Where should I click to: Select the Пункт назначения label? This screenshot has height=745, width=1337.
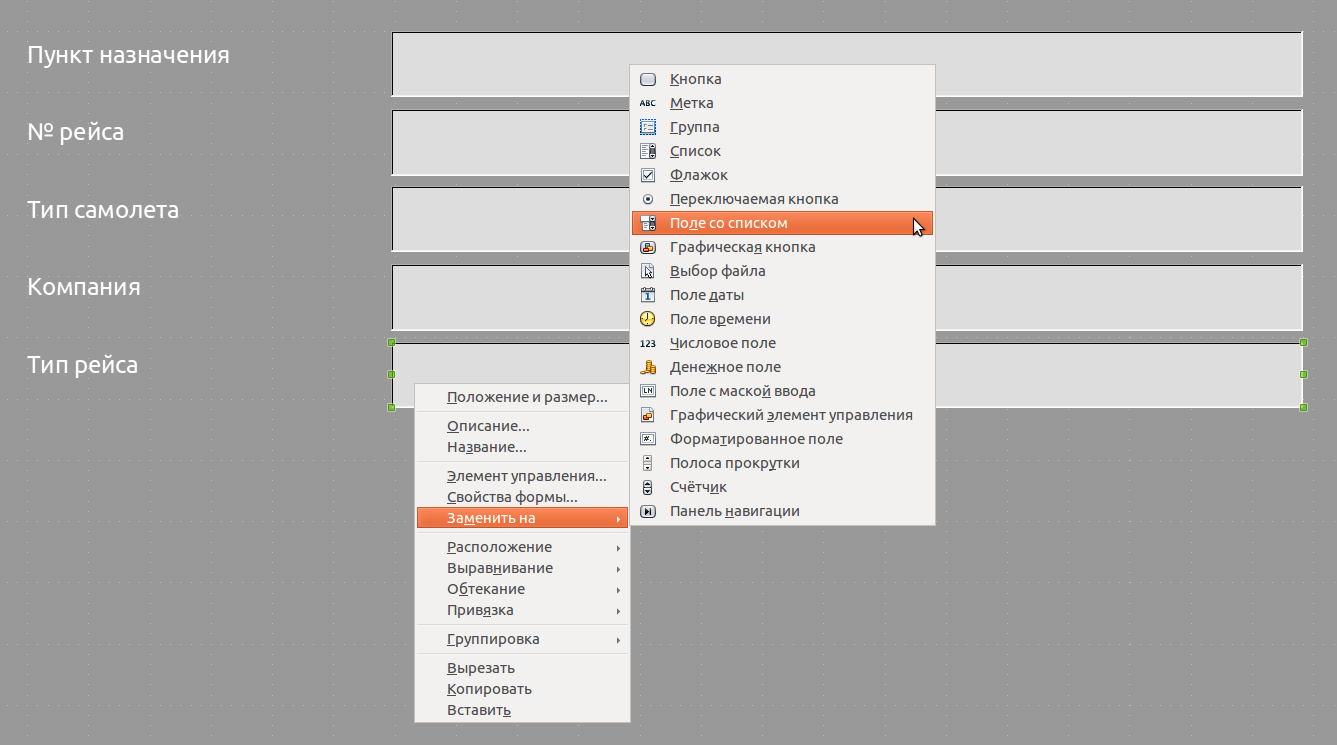tap(128, 55)
